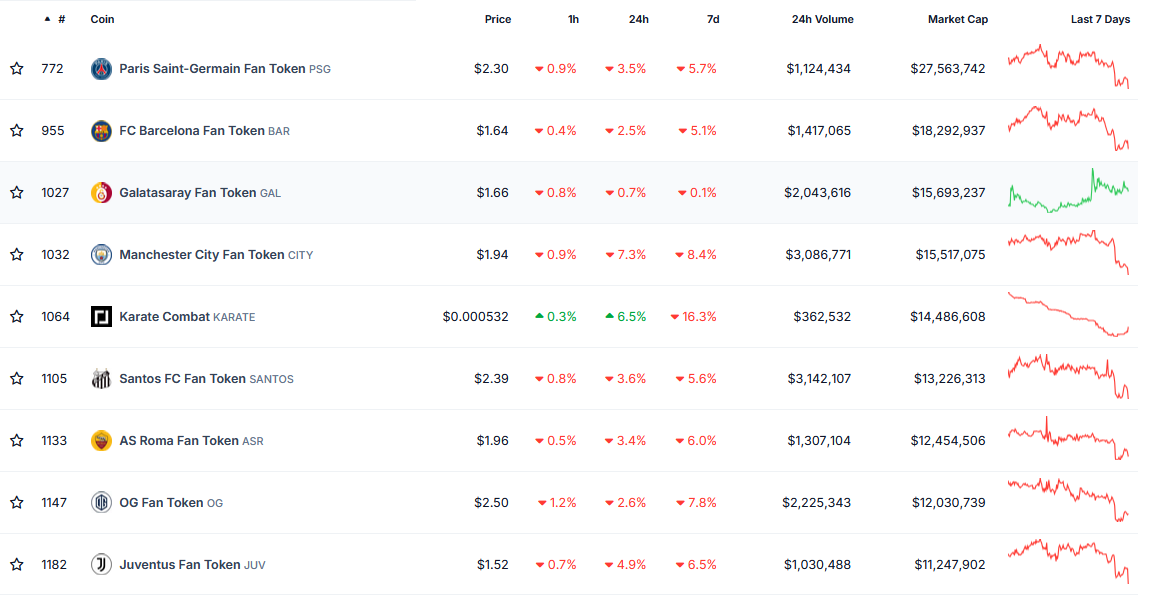Open Galatasaray Fan Token coin page
The width and height of the screenshot is (1155, 597).
[x=200, y=192]
